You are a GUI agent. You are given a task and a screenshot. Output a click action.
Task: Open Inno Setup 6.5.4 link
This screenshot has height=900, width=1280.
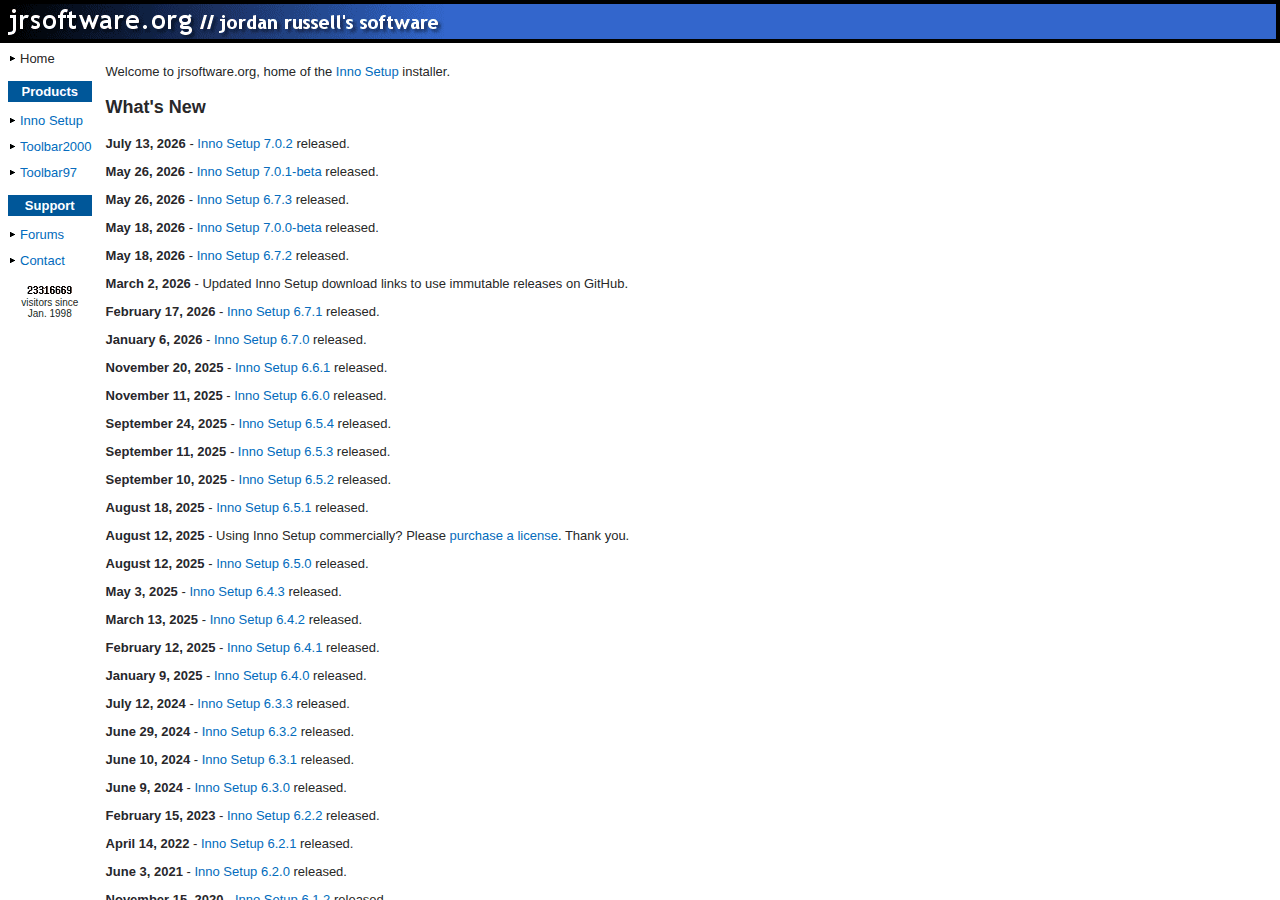coord(286,424)
